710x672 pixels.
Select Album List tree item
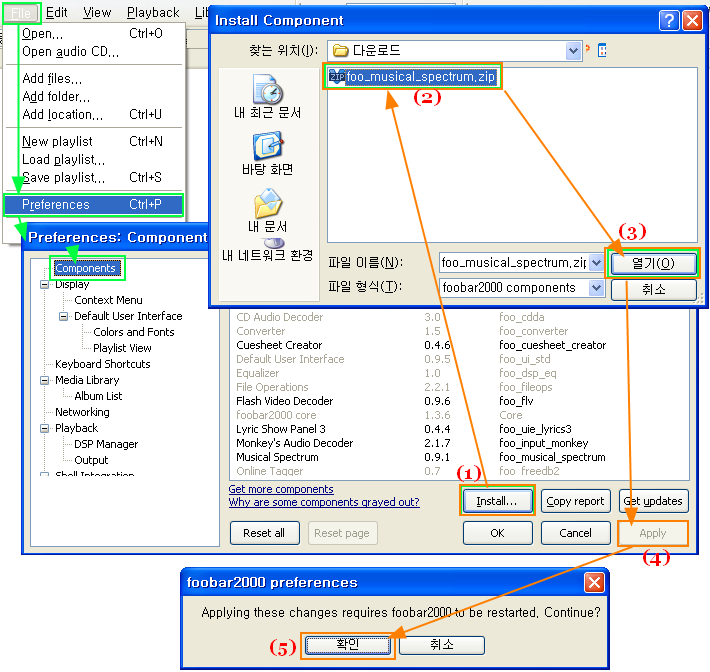point(98,396)
